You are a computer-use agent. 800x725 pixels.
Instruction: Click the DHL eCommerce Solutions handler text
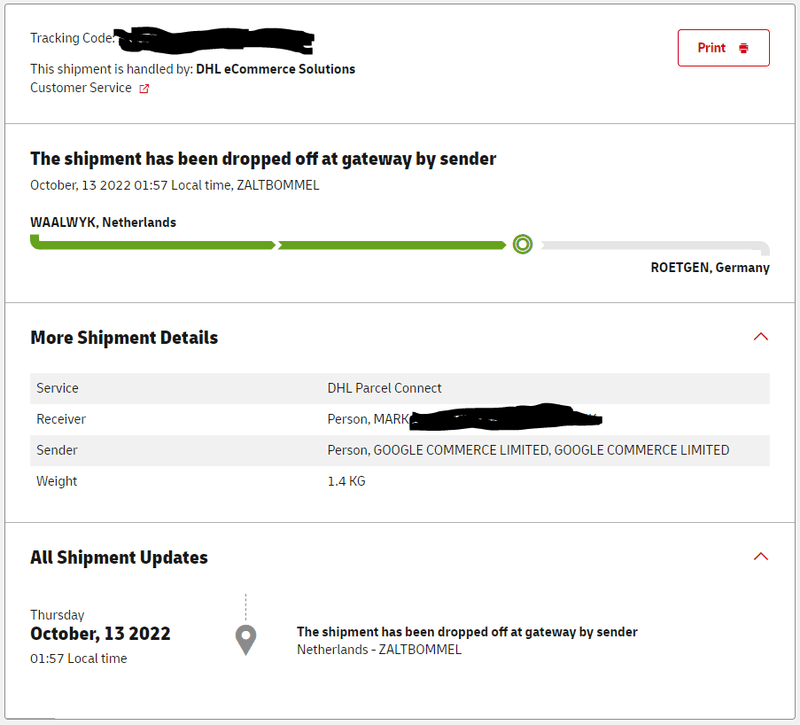(x=275, y=69)
